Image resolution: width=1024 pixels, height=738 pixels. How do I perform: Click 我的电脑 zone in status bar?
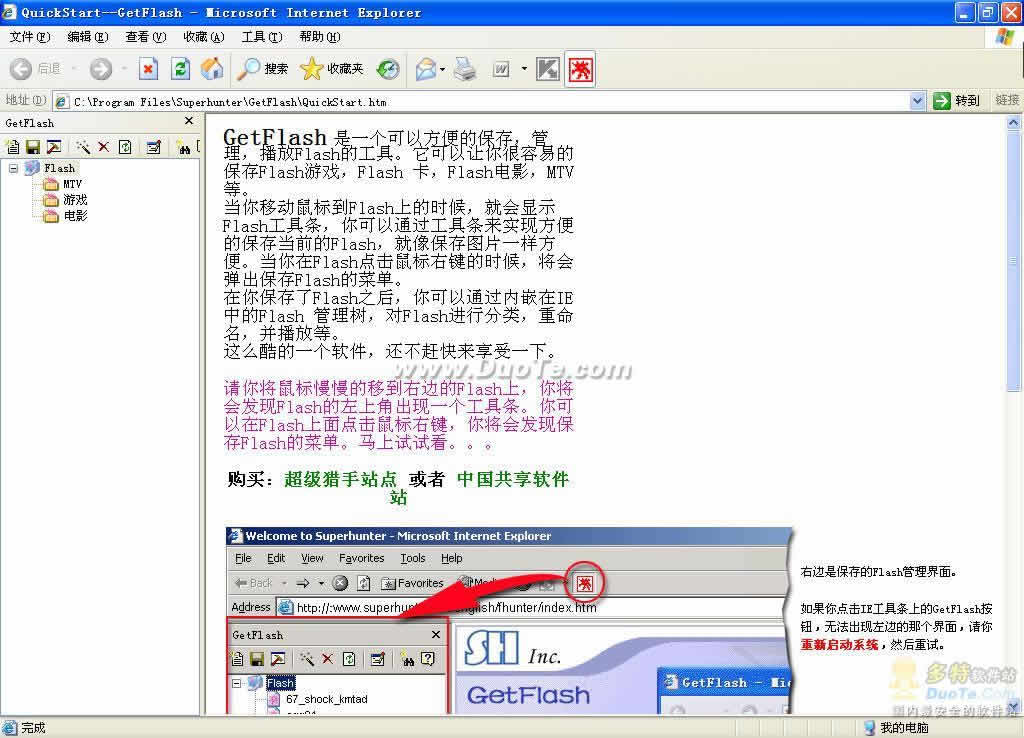click(904, 728)
